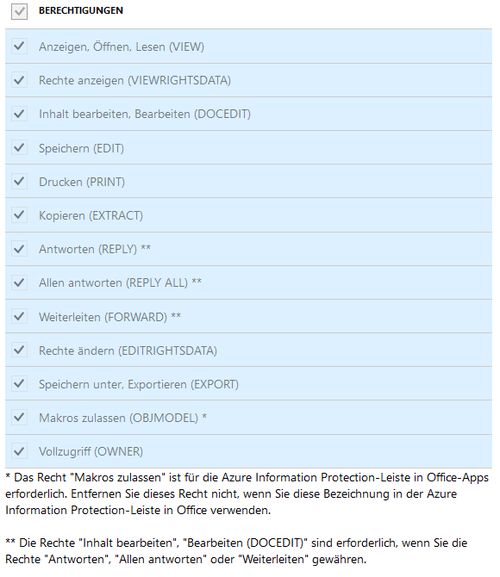Toggle the Rechte anzeigen (VIEWRIGHTSDATA) checkbox
This screenshot has width=500, height=577.
click(19, 80)
